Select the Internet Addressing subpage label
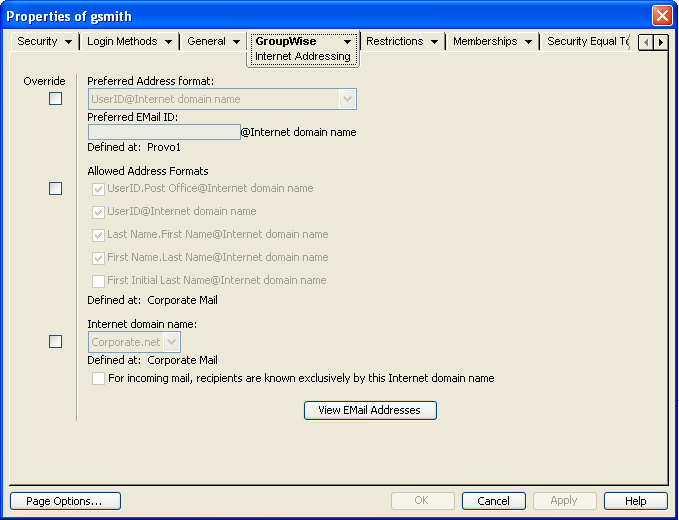This screenshot has width=679, height=520. [x=303, y=56]
